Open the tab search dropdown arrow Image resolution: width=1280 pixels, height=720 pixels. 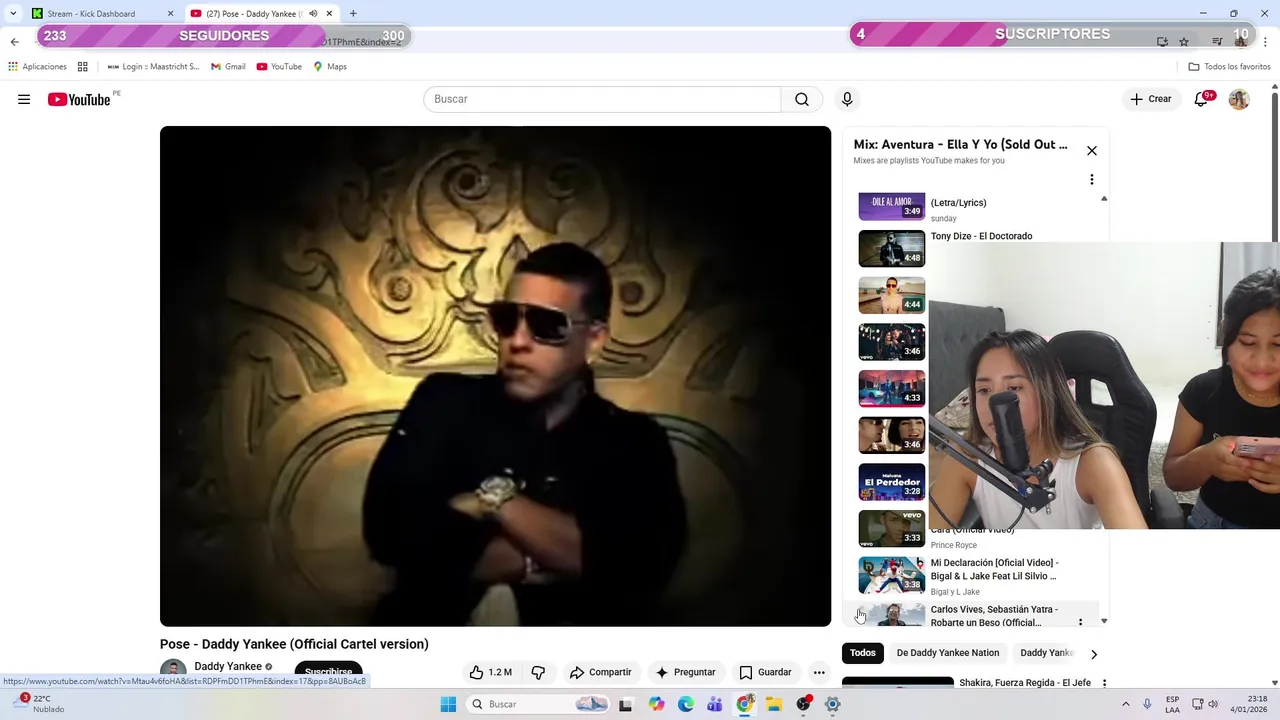(13, 14)
